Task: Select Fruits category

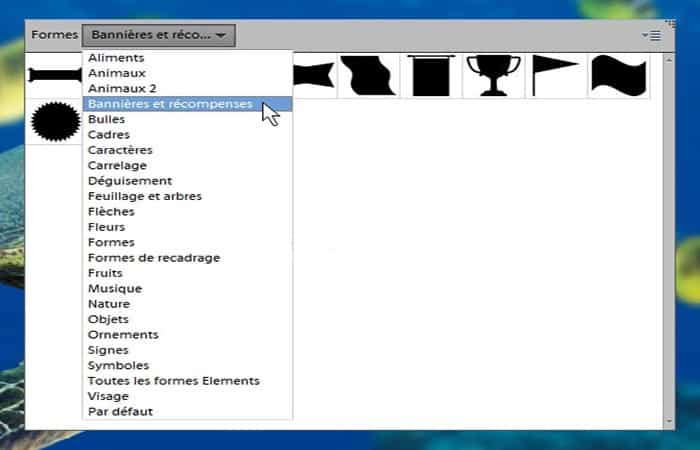Action: [188, 273]
